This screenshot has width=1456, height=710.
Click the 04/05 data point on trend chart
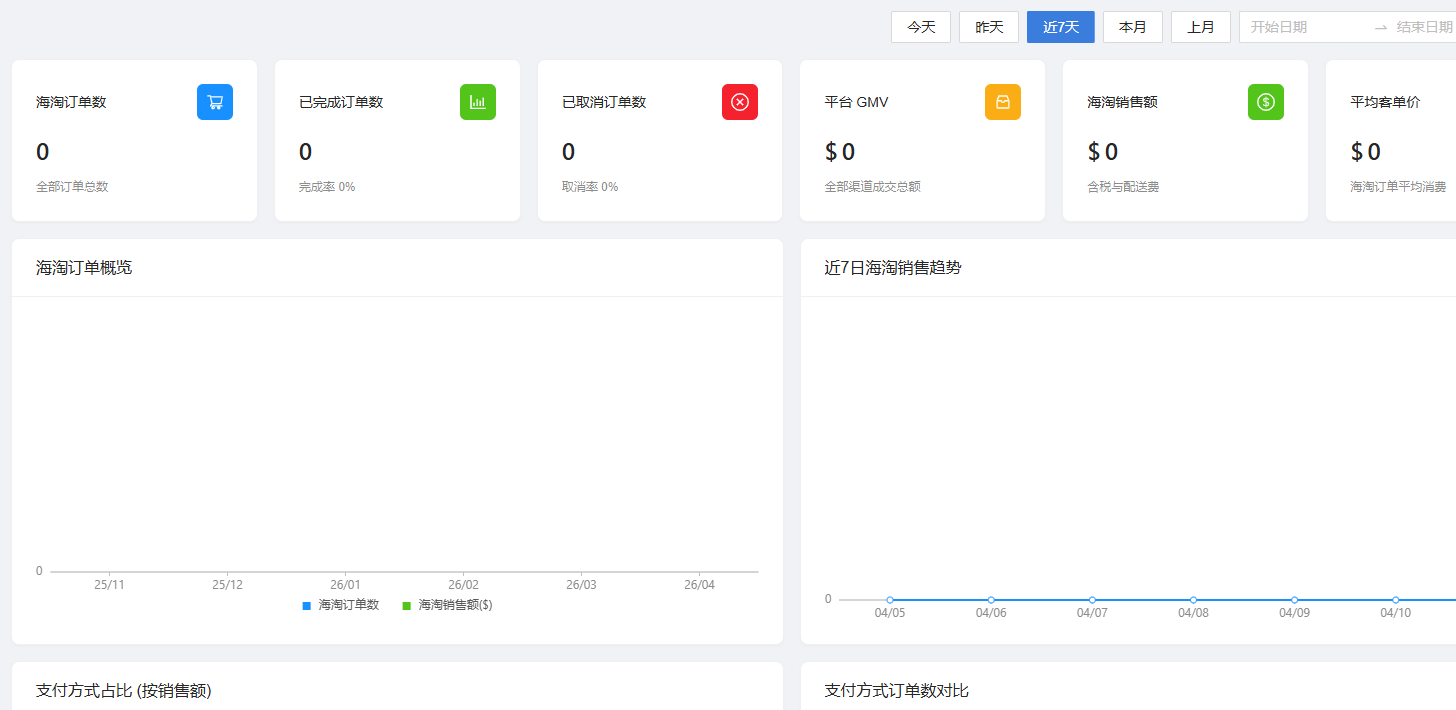(x=890, y=600)
